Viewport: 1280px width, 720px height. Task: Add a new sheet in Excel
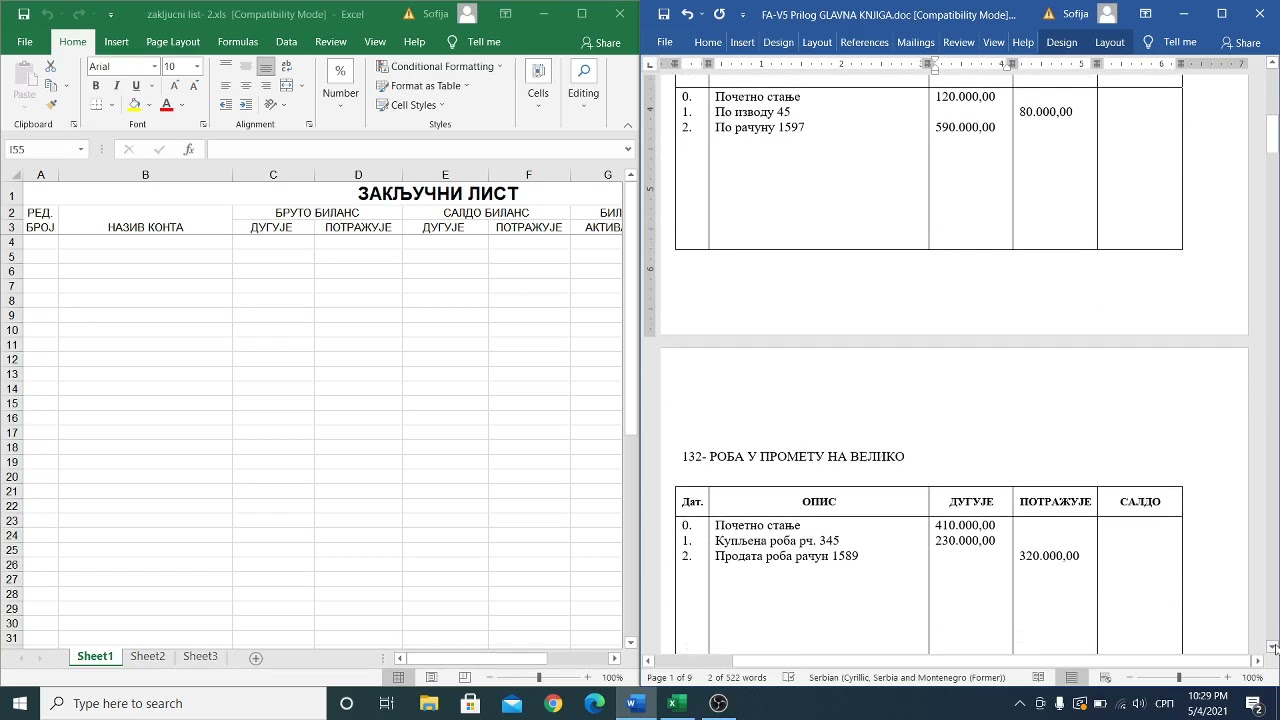tap(256, 657)
